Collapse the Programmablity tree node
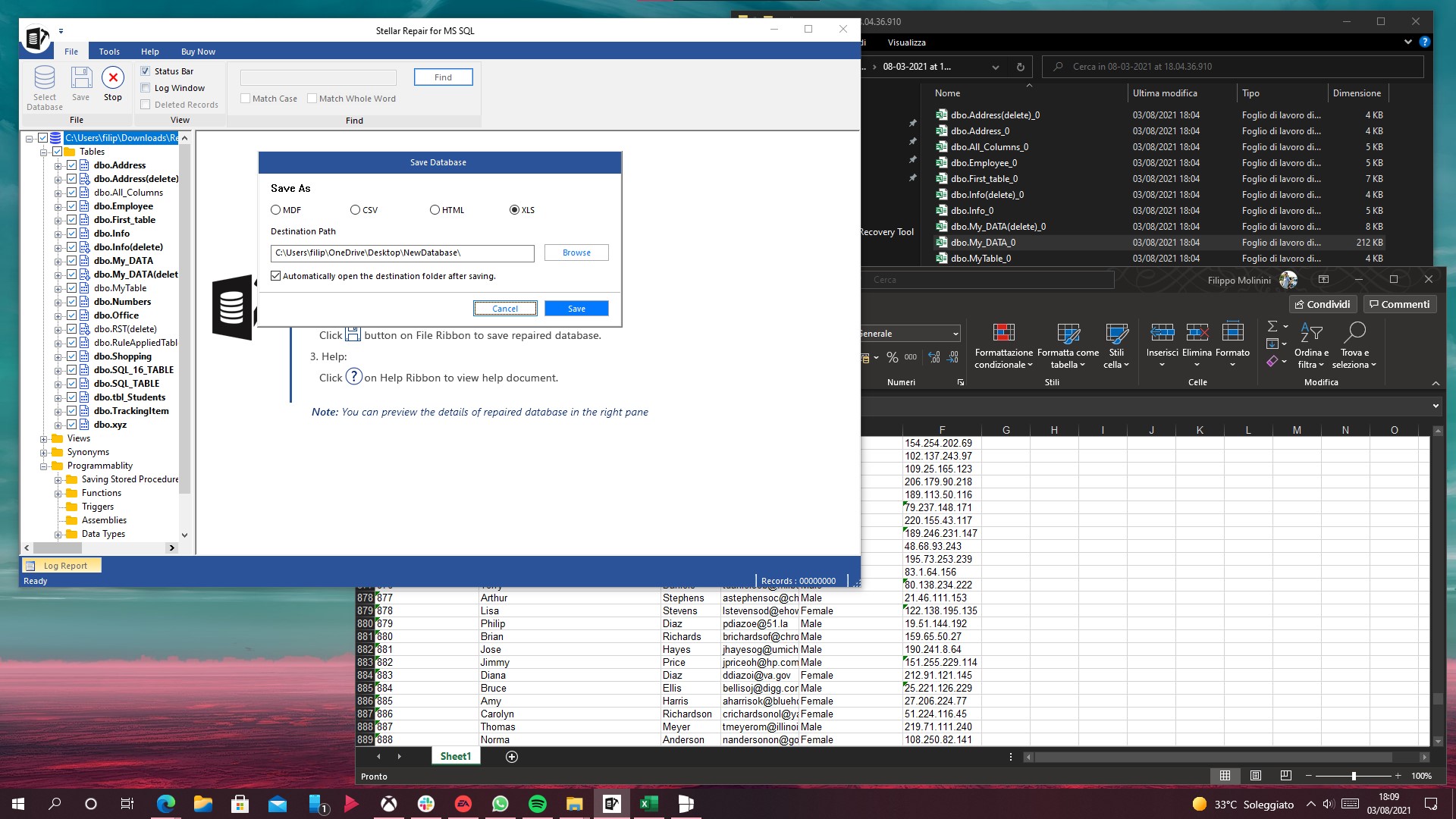 43,466
